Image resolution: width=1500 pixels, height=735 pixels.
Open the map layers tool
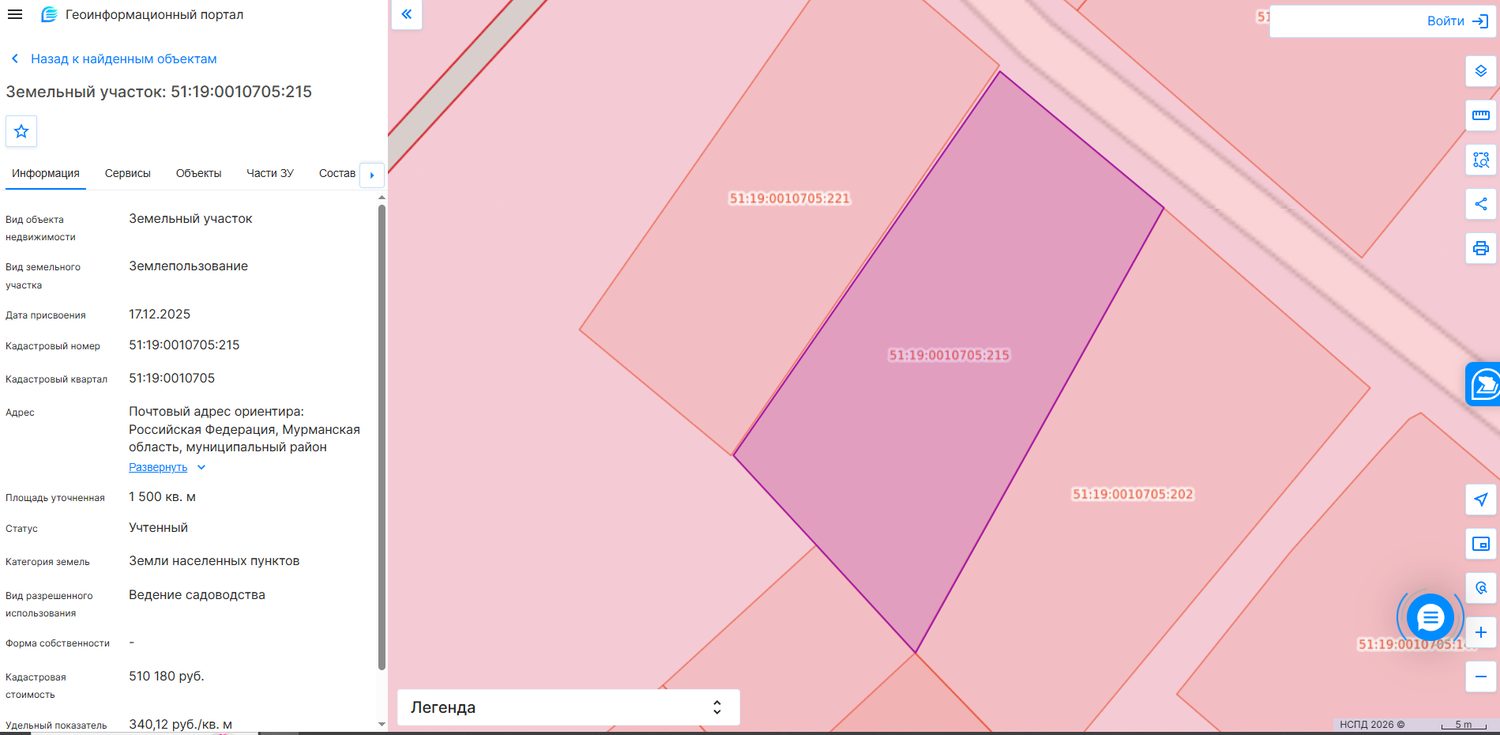(x=1481, y=72)
